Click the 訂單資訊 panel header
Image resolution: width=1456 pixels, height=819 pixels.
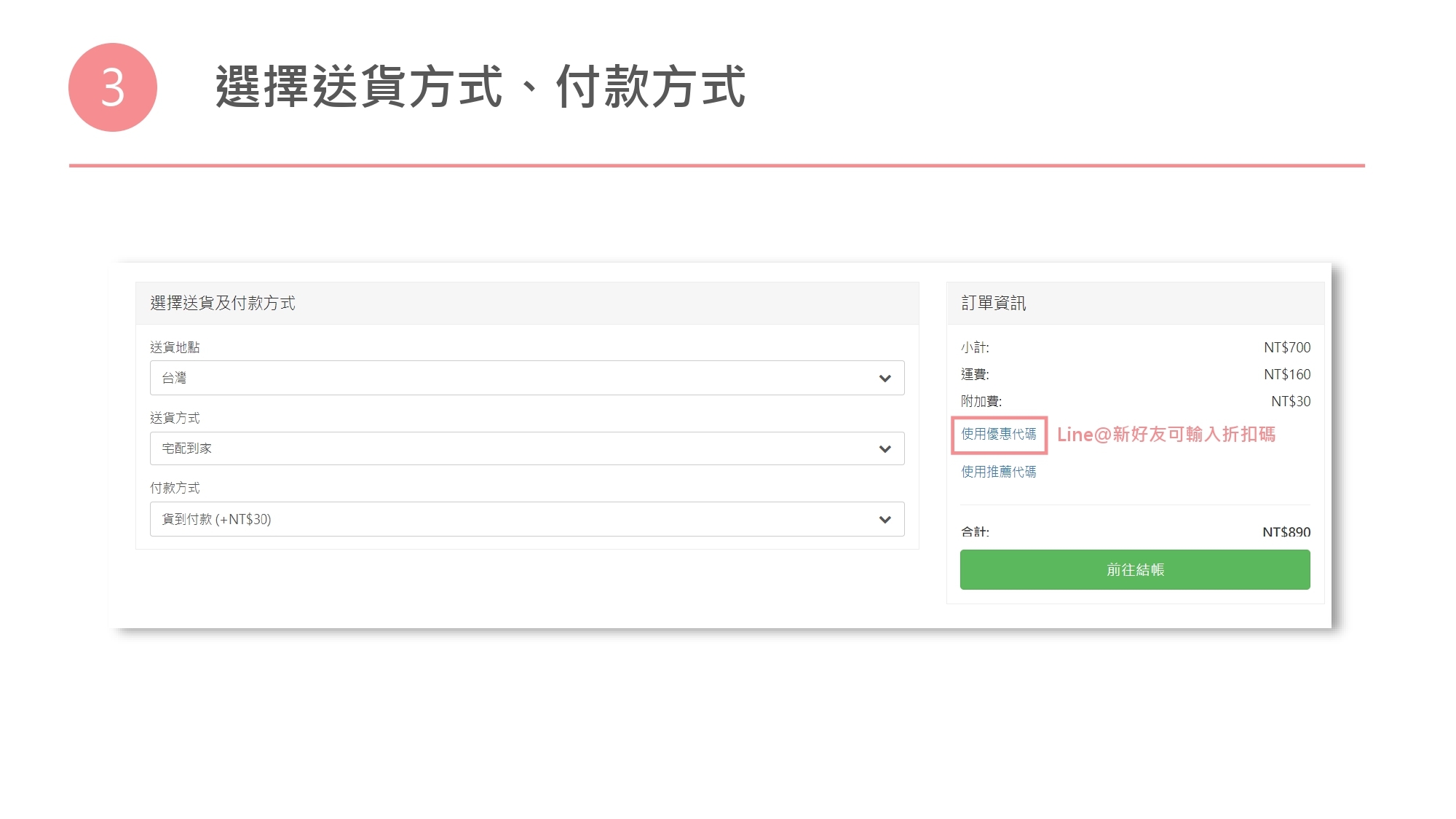[x=994, y=304]
